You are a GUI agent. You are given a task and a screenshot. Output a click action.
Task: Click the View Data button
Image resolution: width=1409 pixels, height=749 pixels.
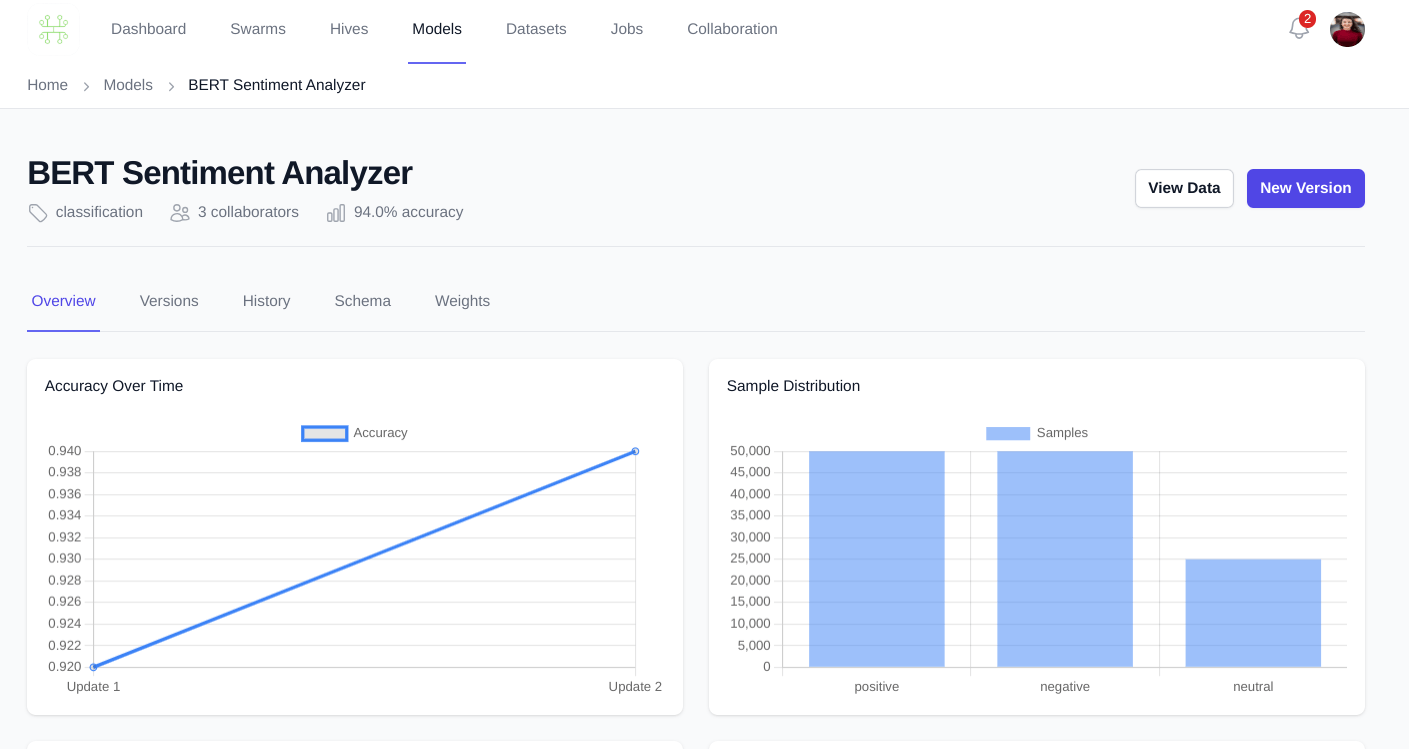(1183, 188)
